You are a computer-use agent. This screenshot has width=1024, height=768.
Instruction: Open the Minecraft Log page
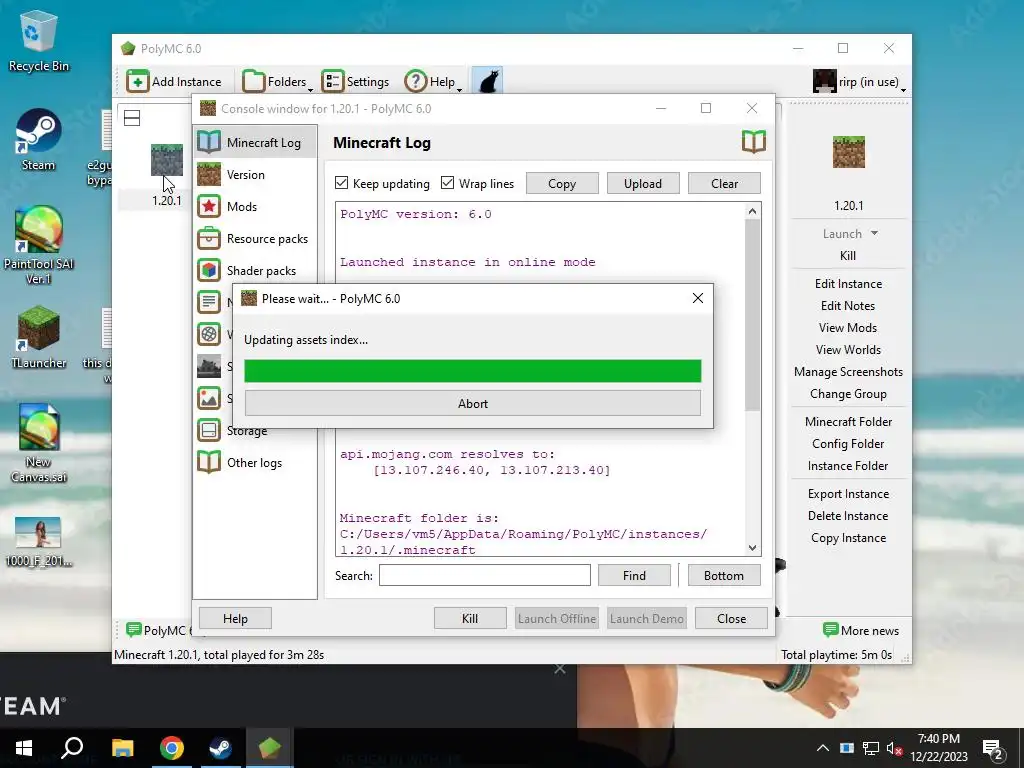coord(255,142)
